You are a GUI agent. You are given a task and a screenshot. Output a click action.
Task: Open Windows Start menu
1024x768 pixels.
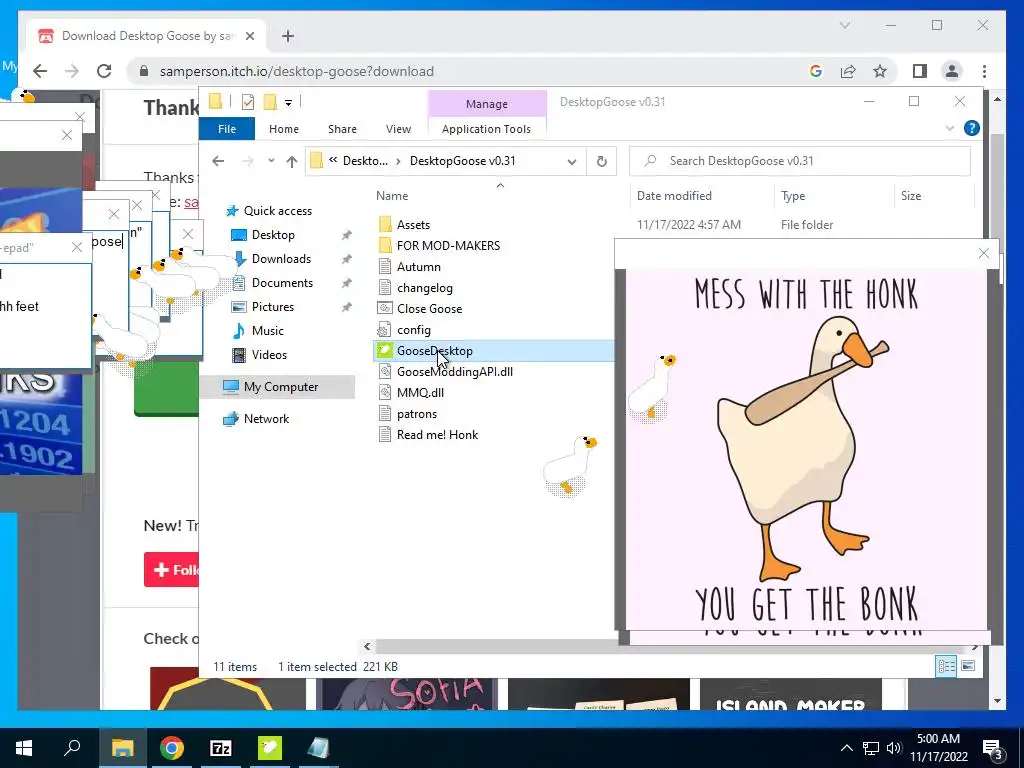24,748
